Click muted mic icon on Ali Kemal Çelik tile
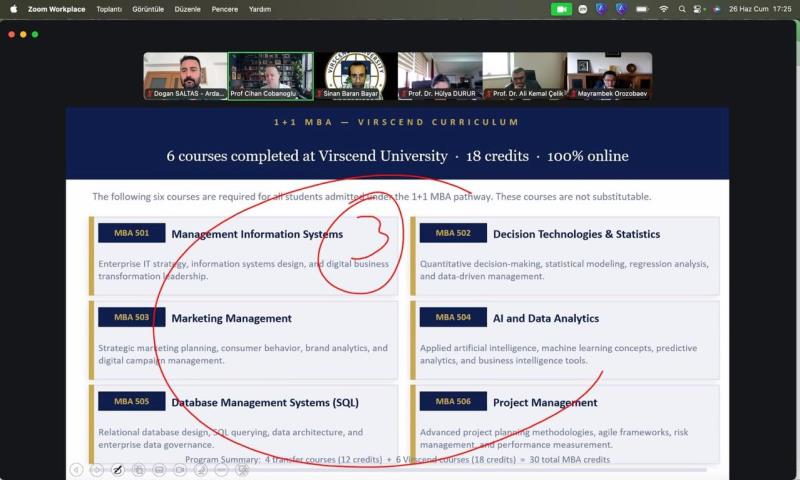The image size is (800, 480). (488, 94)
